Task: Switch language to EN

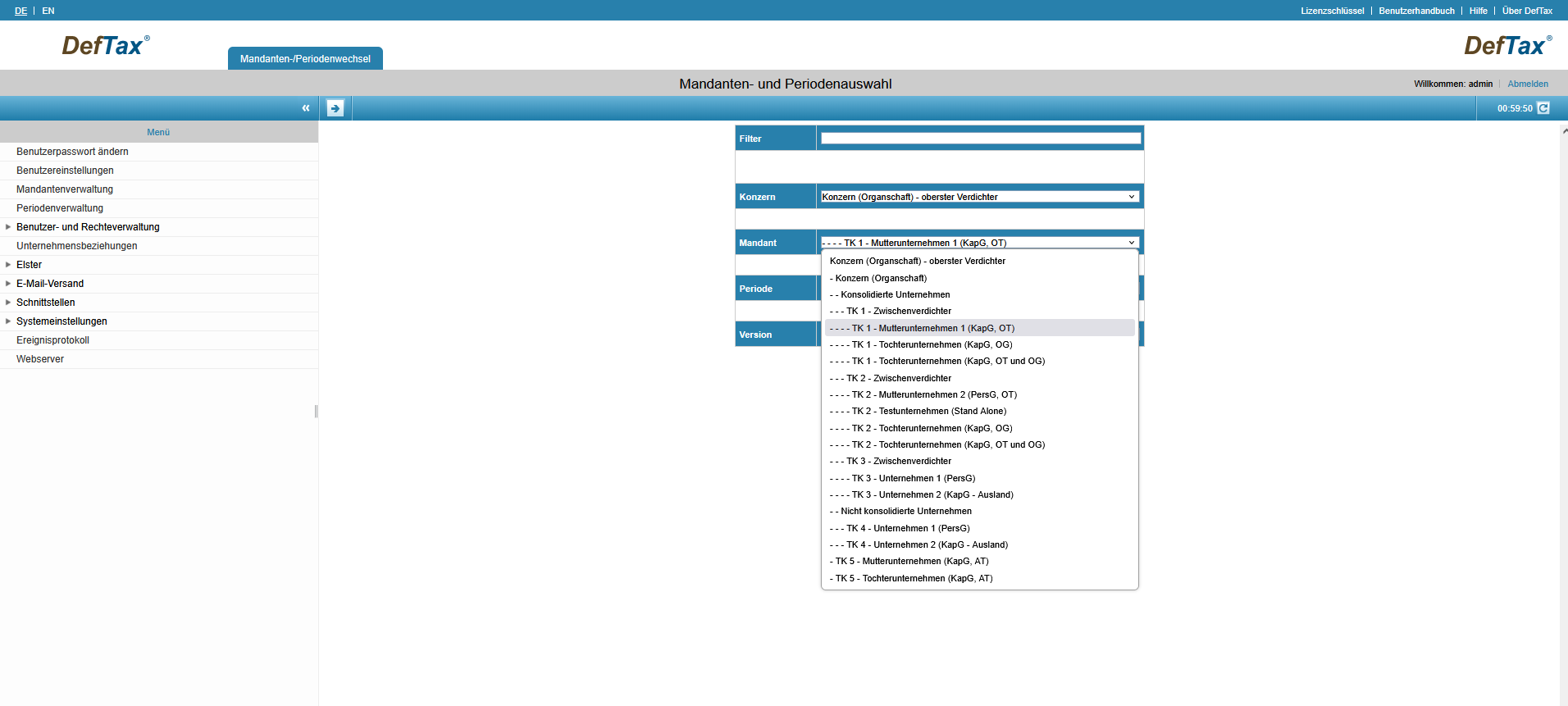Action: point(48,11)
